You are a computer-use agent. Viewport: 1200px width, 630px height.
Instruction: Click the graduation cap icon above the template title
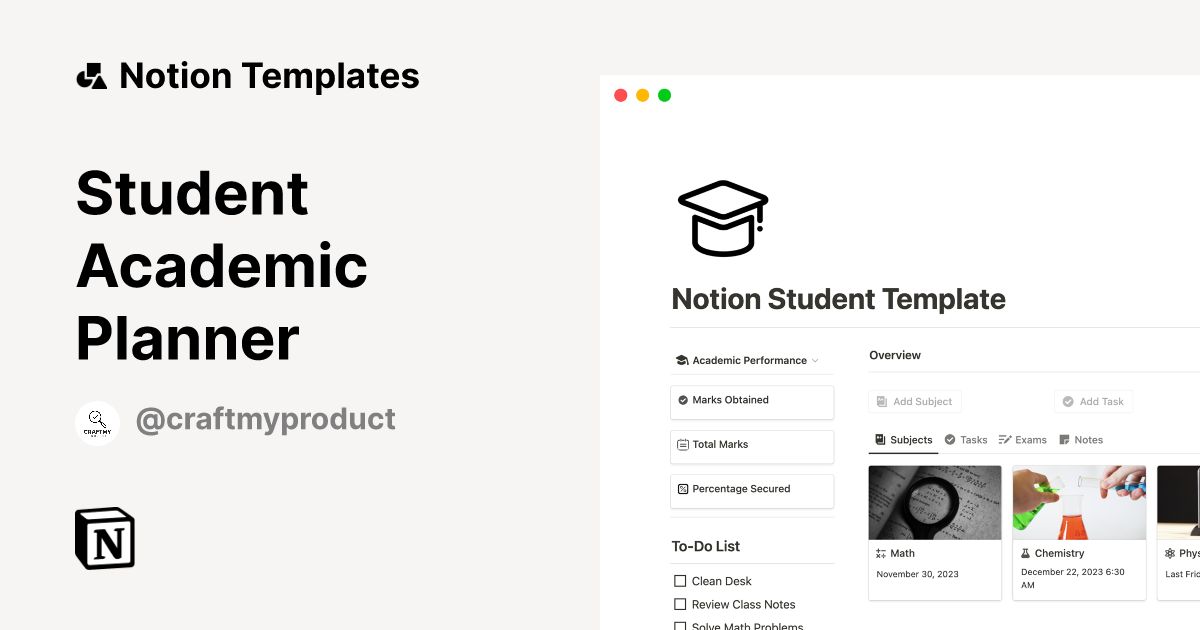[x=722, y=217]
